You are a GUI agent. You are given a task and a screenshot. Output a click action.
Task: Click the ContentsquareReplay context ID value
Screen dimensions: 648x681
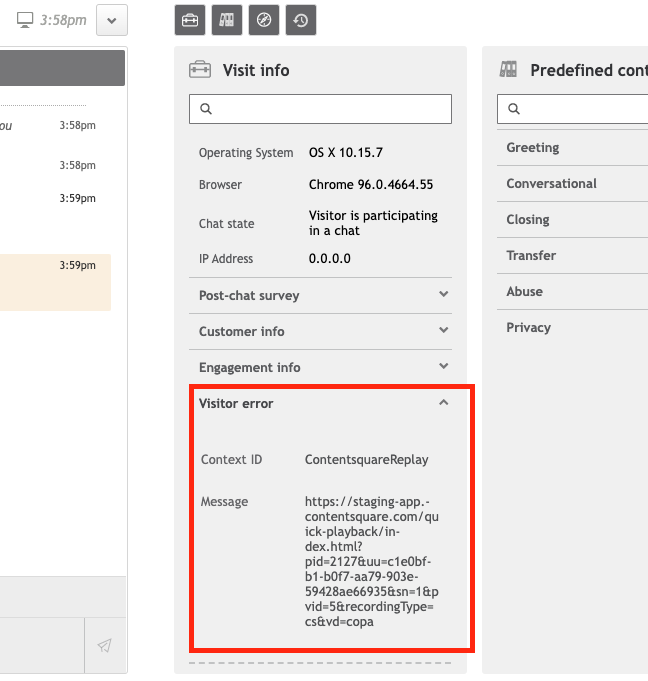[x=367, y=460]
